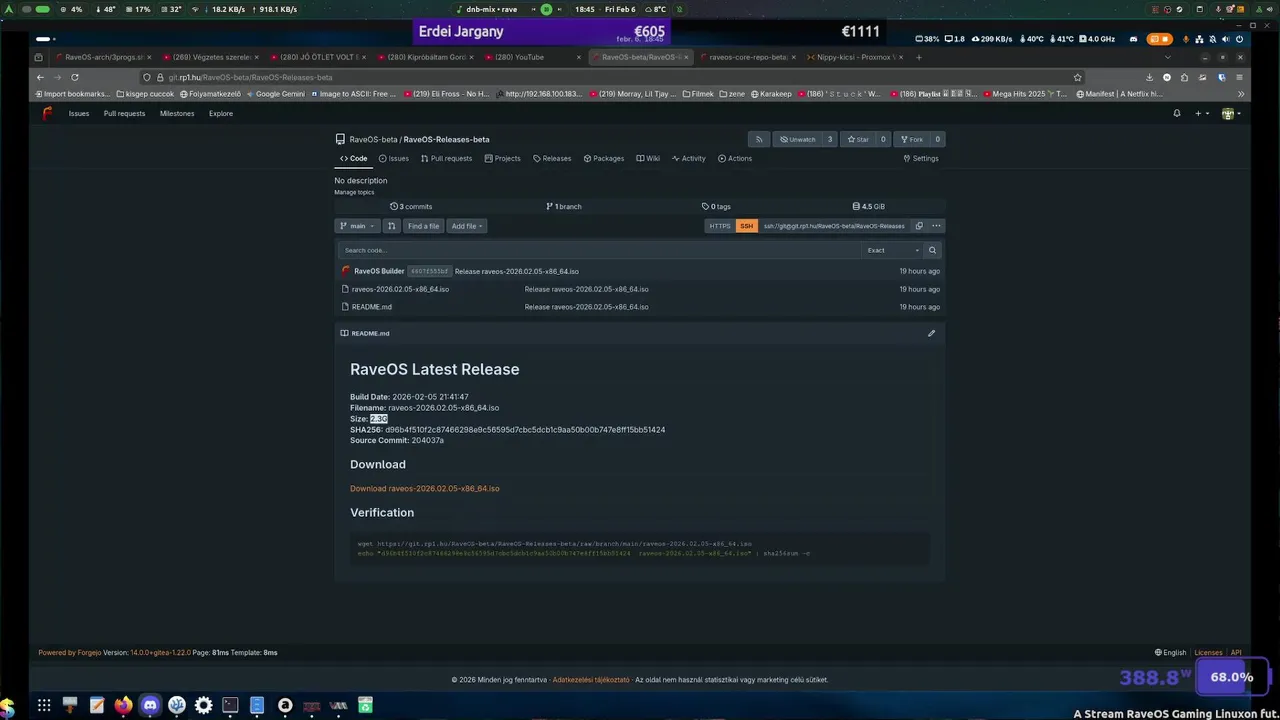Image resolution: width=1280 pixels, height=720 pixels.
Task: Switch clone URL to HTTPS
Action: tap(720, 226)
